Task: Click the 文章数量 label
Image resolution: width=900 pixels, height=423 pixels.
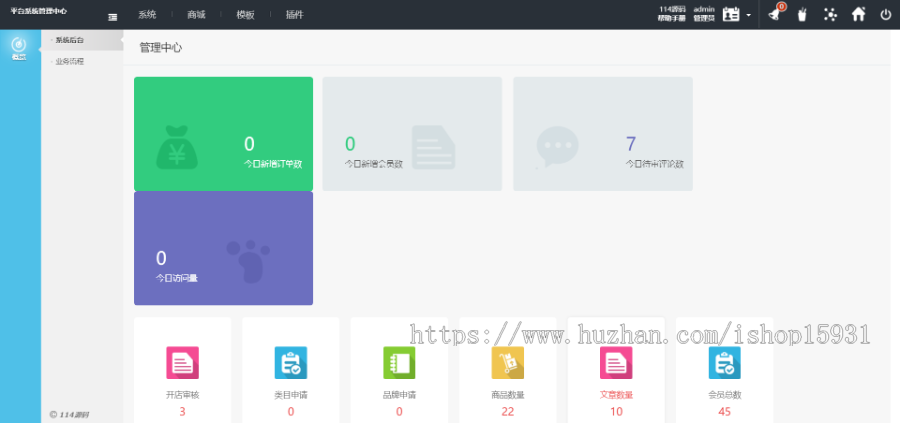Action: click(616, 395)
